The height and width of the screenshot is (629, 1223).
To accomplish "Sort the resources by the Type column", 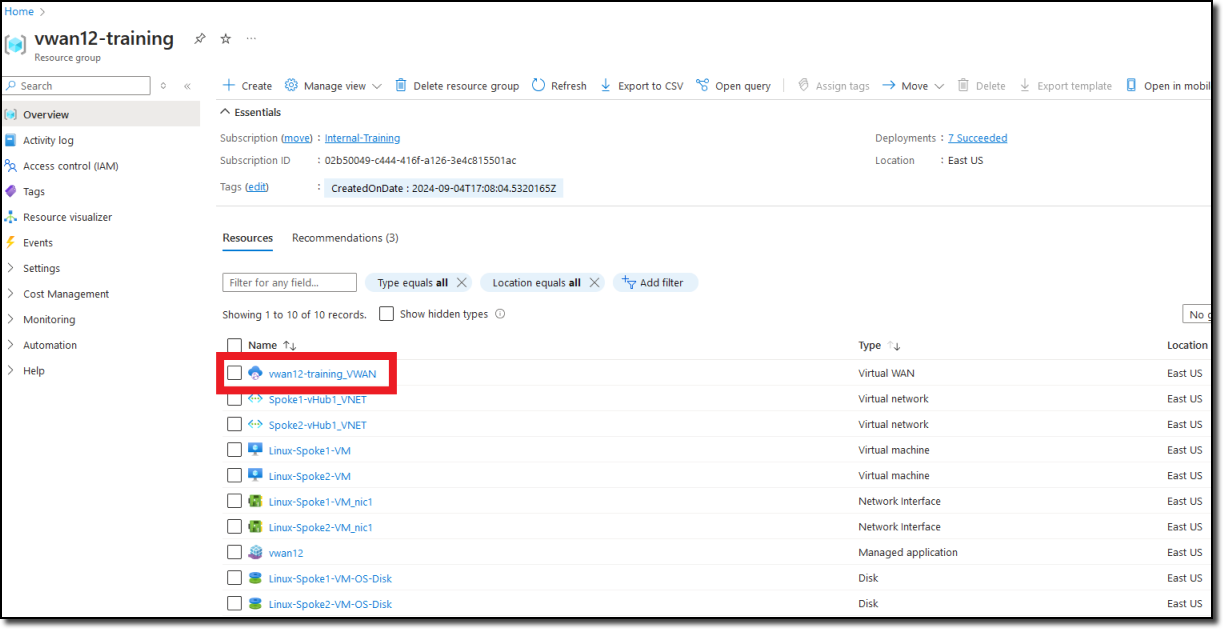I will pyautogui.click(x=880, y=345).
